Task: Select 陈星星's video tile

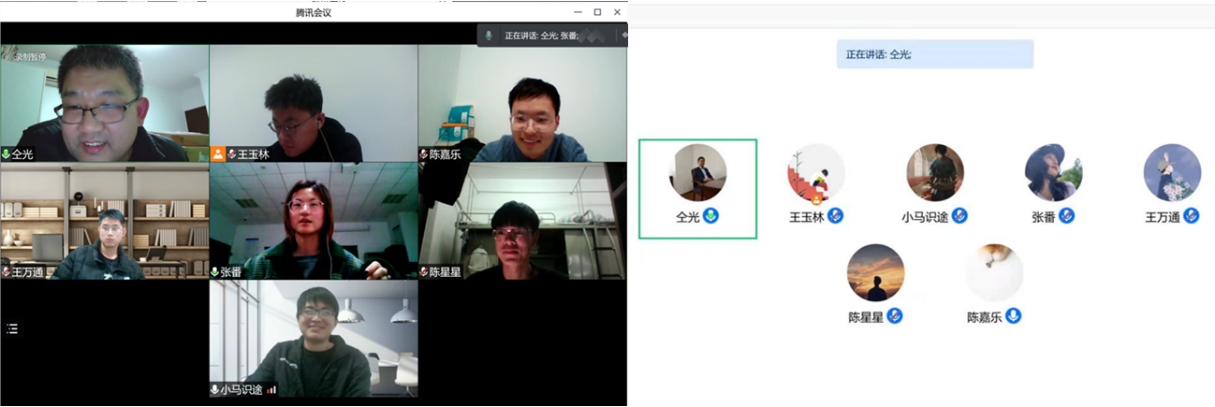Action: (522, 220)
